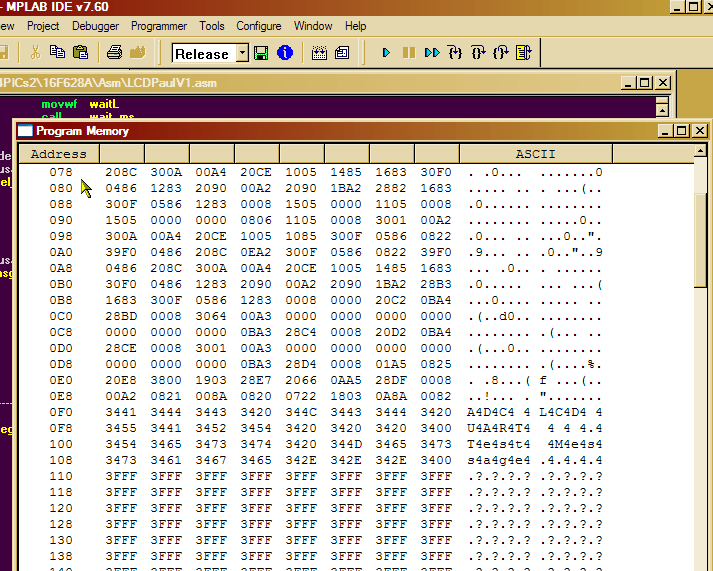Click ASCII text s4a4g4e4 in row 108
Screen dimensions: 713x571
point(498,460)
